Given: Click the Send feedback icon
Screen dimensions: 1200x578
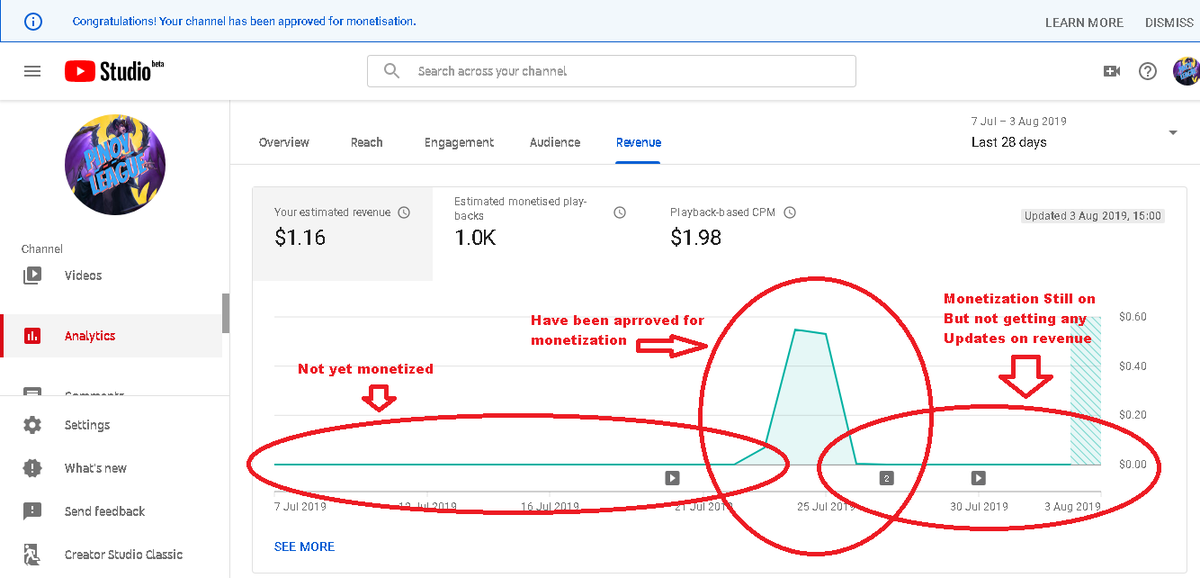Looking at the screenshot, I should point(32,511).
